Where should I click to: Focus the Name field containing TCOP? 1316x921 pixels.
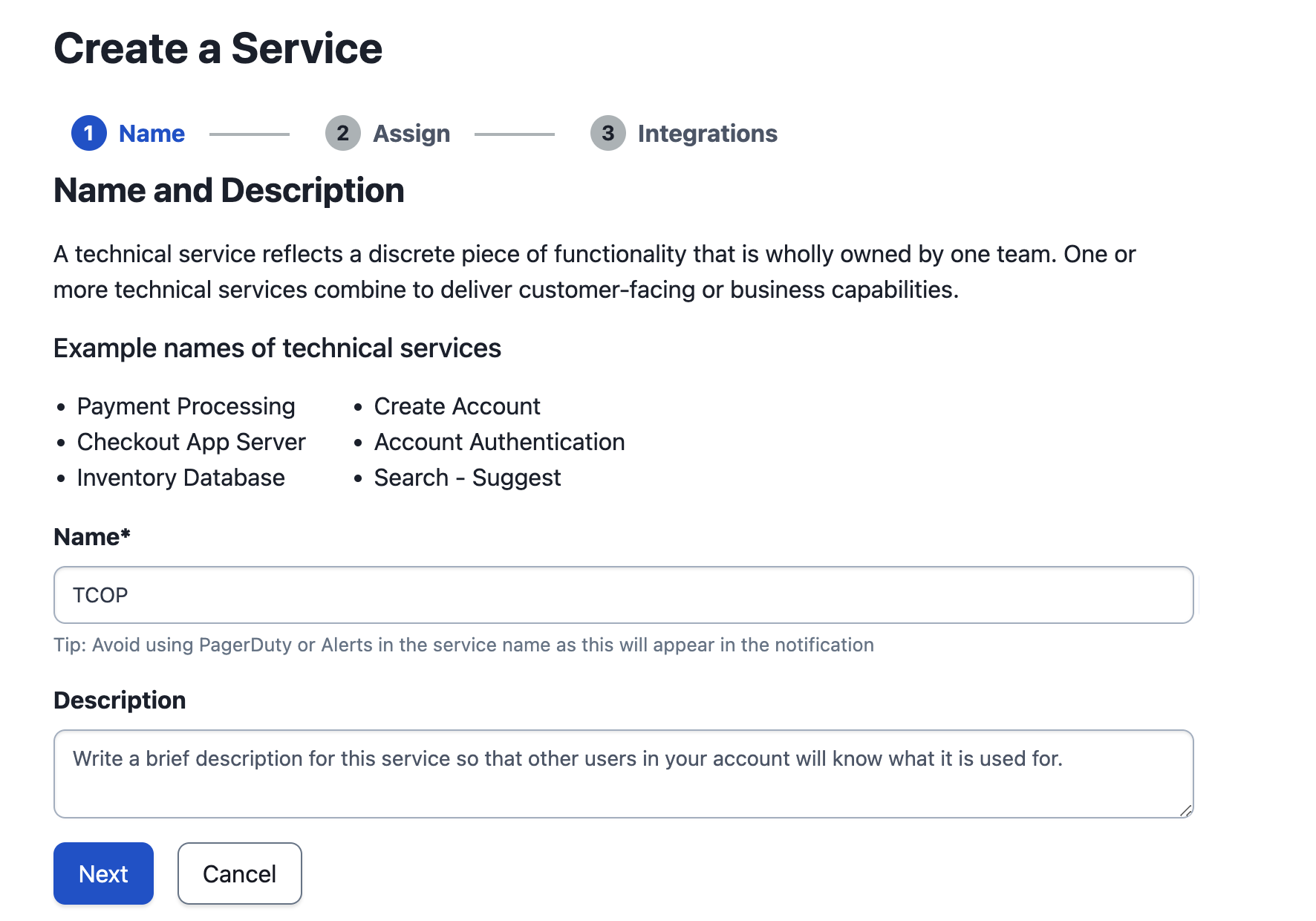tap(623, 595)
